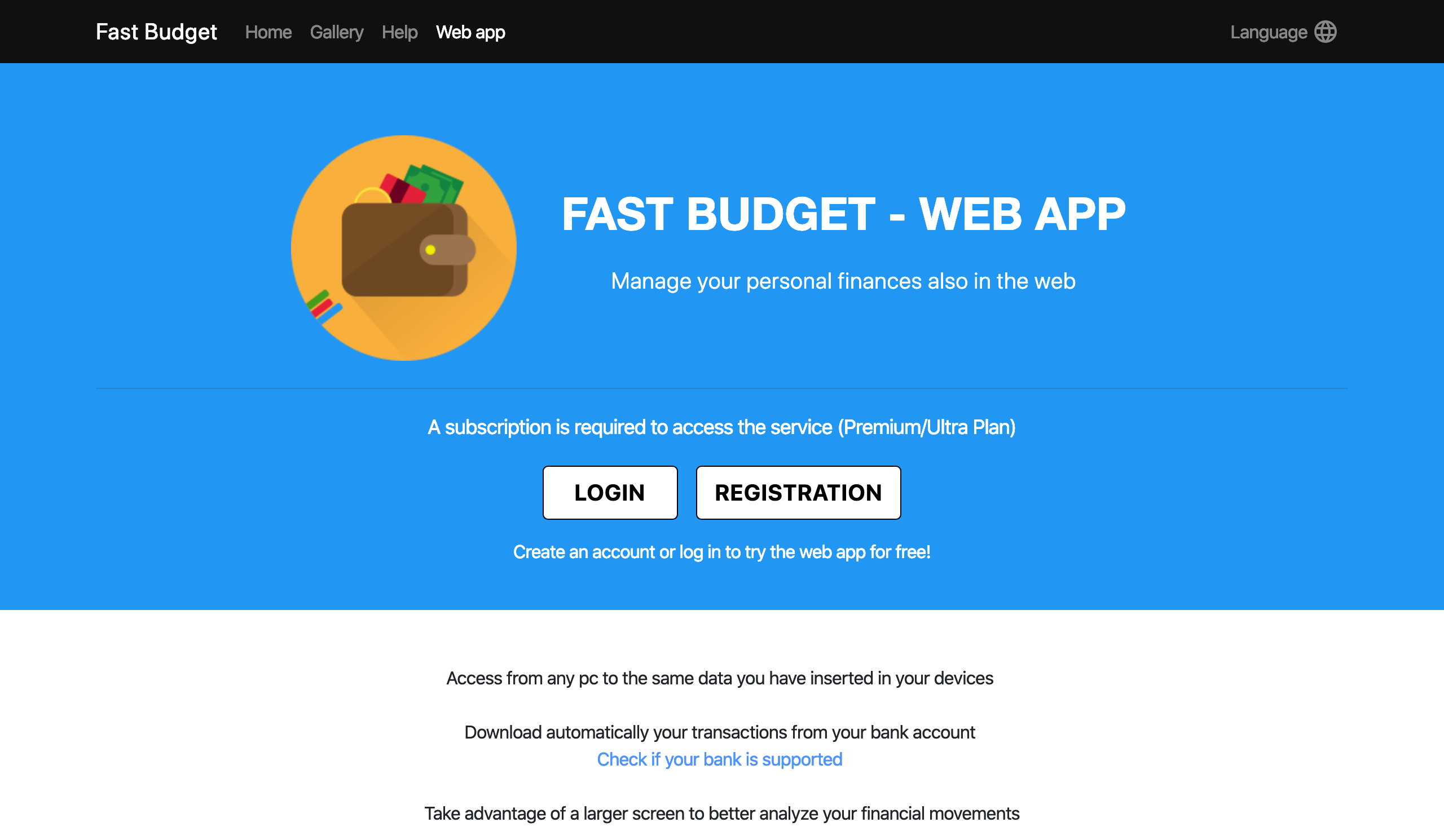The image size is (1444, 840).
Task: Click the LOGIN button
Action: (x=609, y=492)
